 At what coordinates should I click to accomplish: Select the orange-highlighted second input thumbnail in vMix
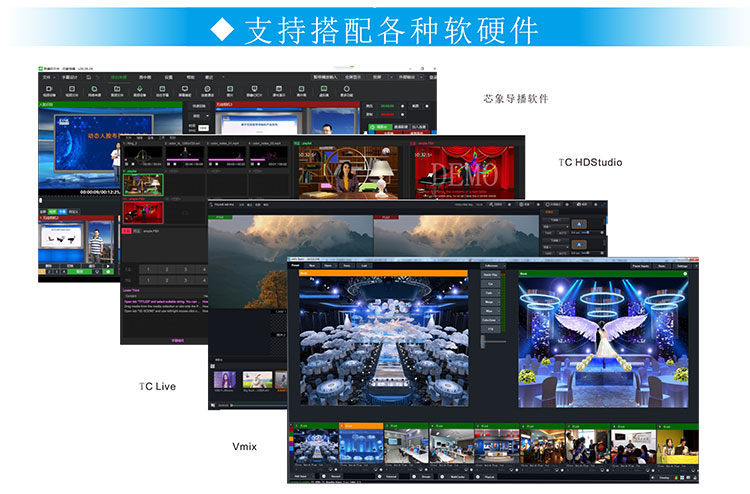pyautogui.click(x=361, y=447)
